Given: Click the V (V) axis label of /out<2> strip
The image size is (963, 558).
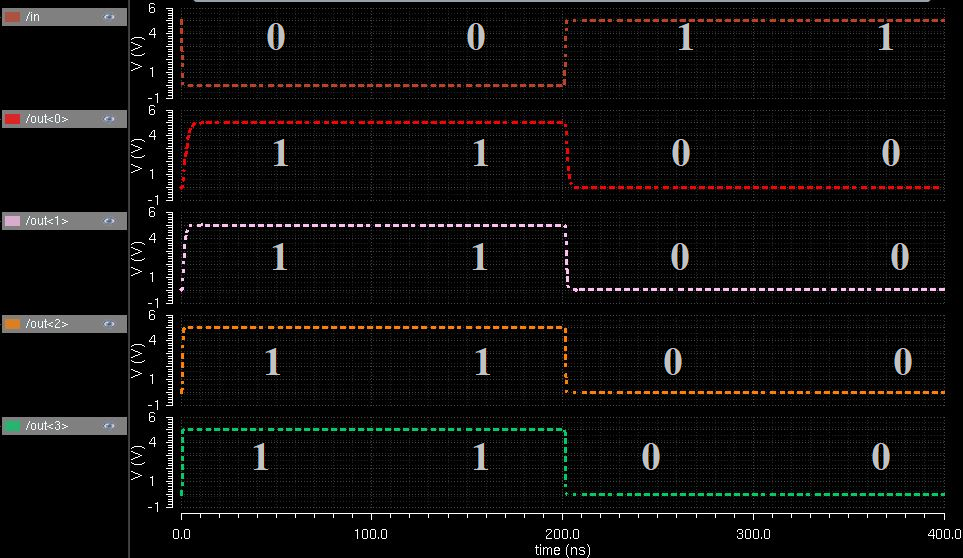Looking at the screenshot, I should [x=138, y=360].
